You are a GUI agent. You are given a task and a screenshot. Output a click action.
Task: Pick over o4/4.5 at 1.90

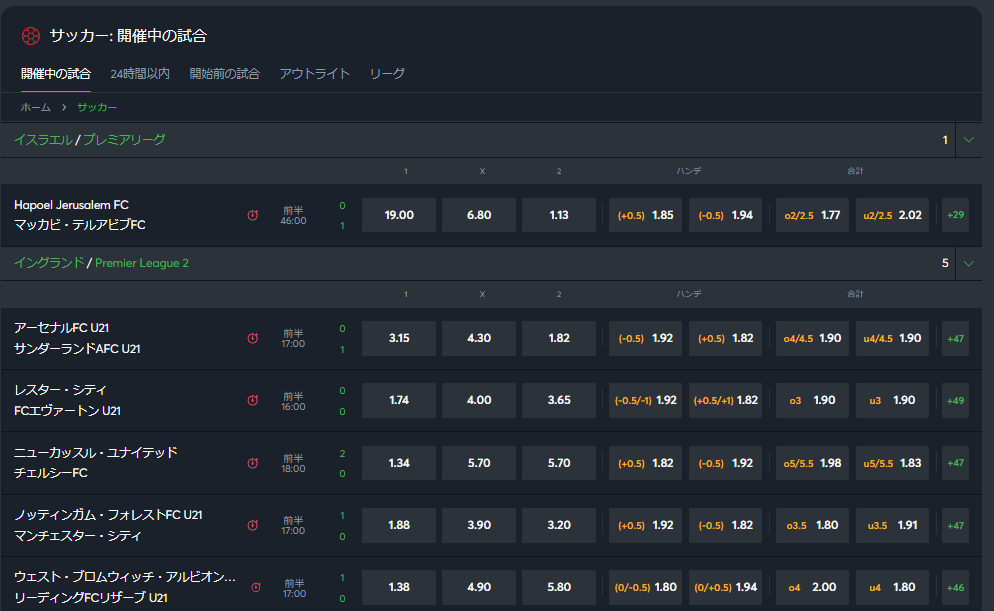[x=812, y=338]
